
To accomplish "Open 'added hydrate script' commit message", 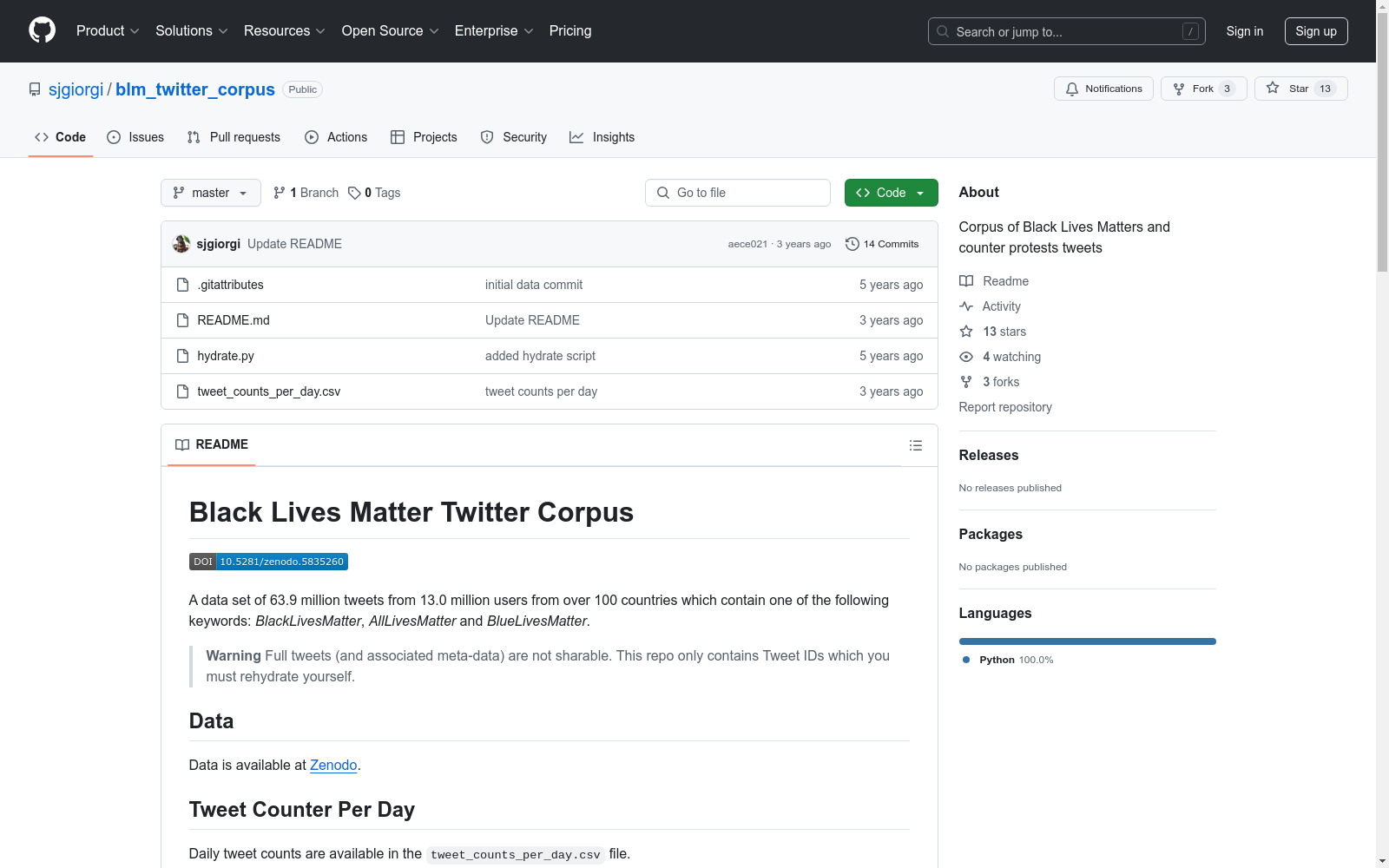I will tap(540, 356).
